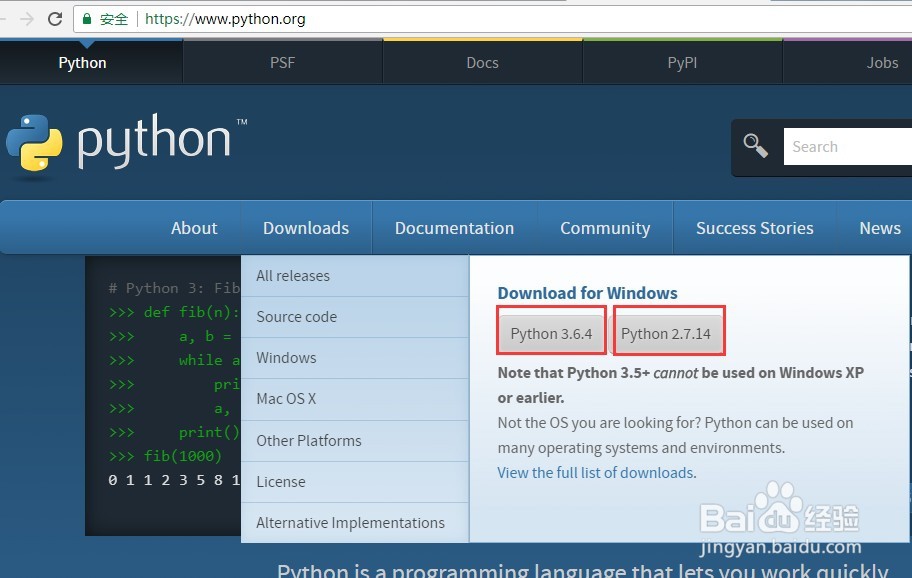Click the '0 1 1 2 3 5 8 1' output line
The height and width of the screenshot is (578, 912).
pos(174,480)
